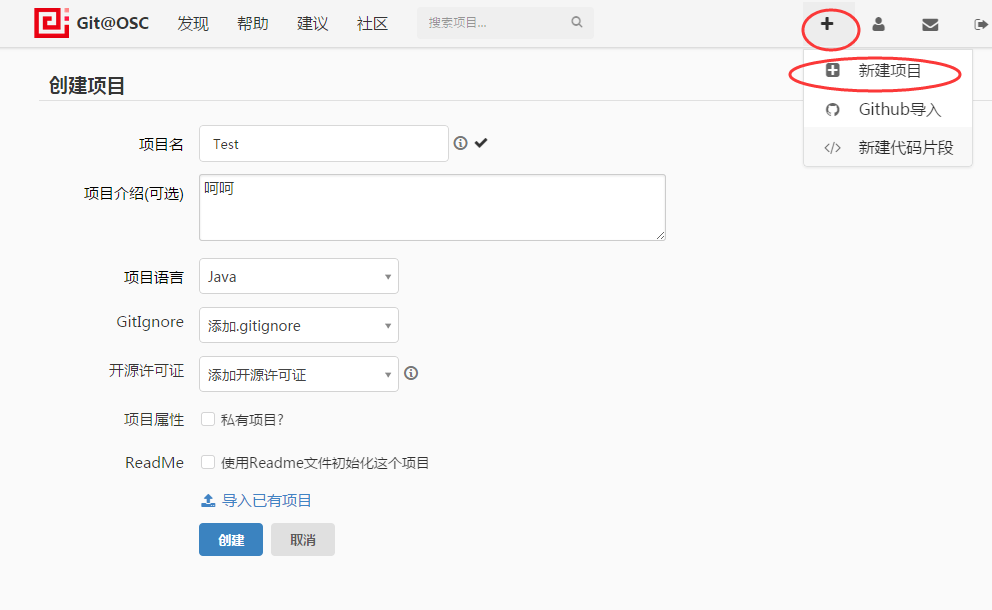The height and width of the screenshot is (610, 992).
Task: Open the 添加.gitignore dropdown
Action: click(299, 325)
